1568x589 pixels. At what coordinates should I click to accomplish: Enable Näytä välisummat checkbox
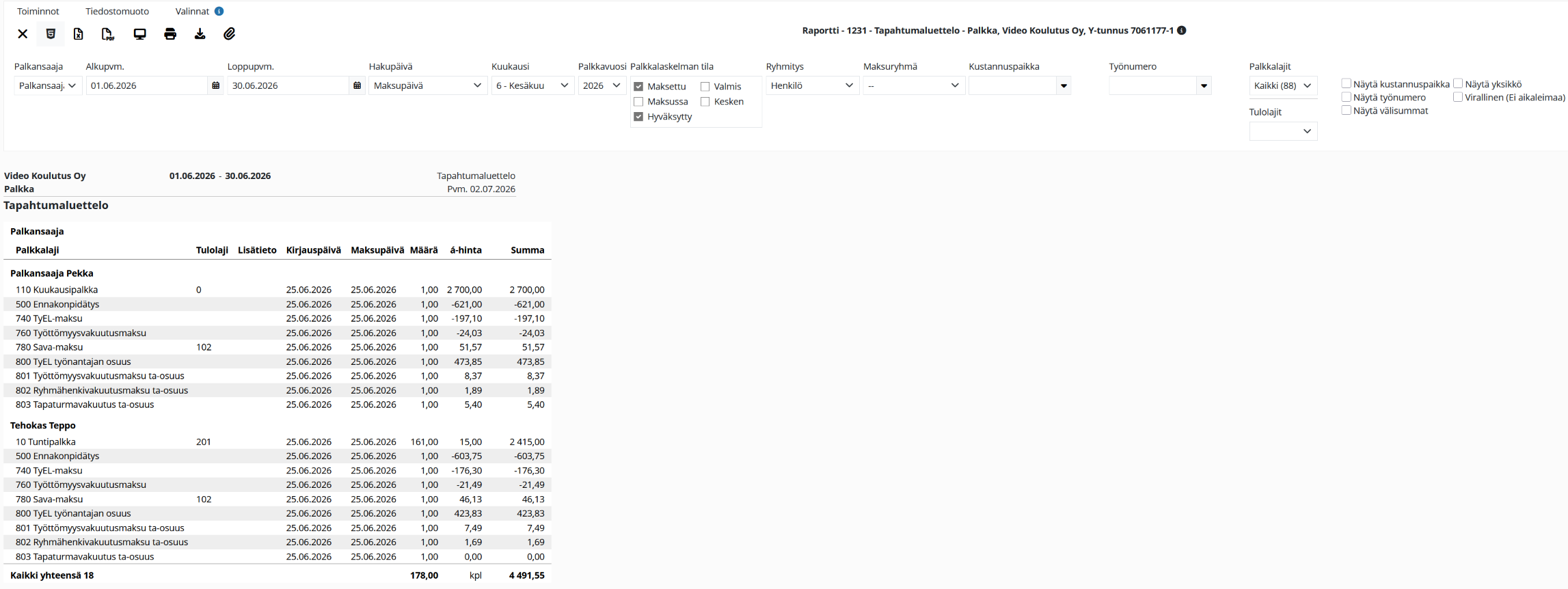click(x=1346, y=110)
